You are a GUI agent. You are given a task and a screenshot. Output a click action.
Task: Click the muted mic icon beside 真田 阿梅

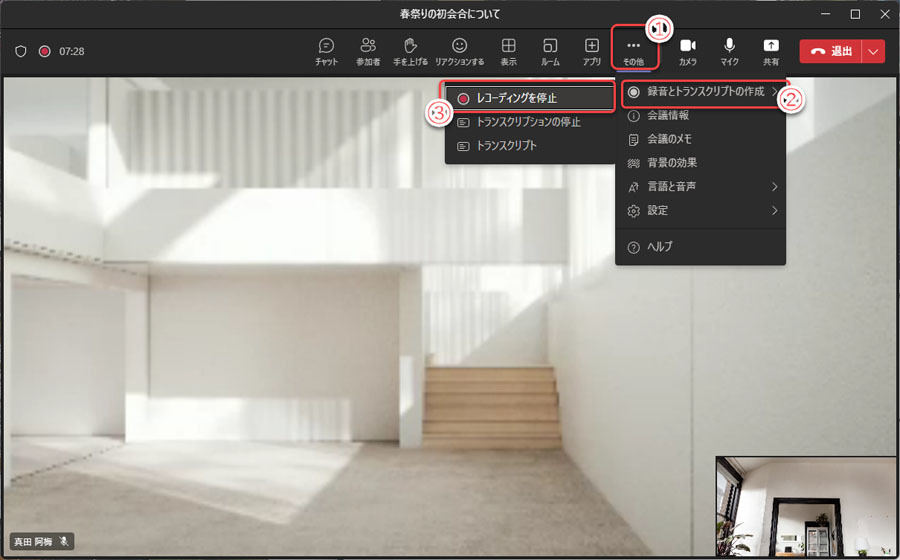coord(64,541)
